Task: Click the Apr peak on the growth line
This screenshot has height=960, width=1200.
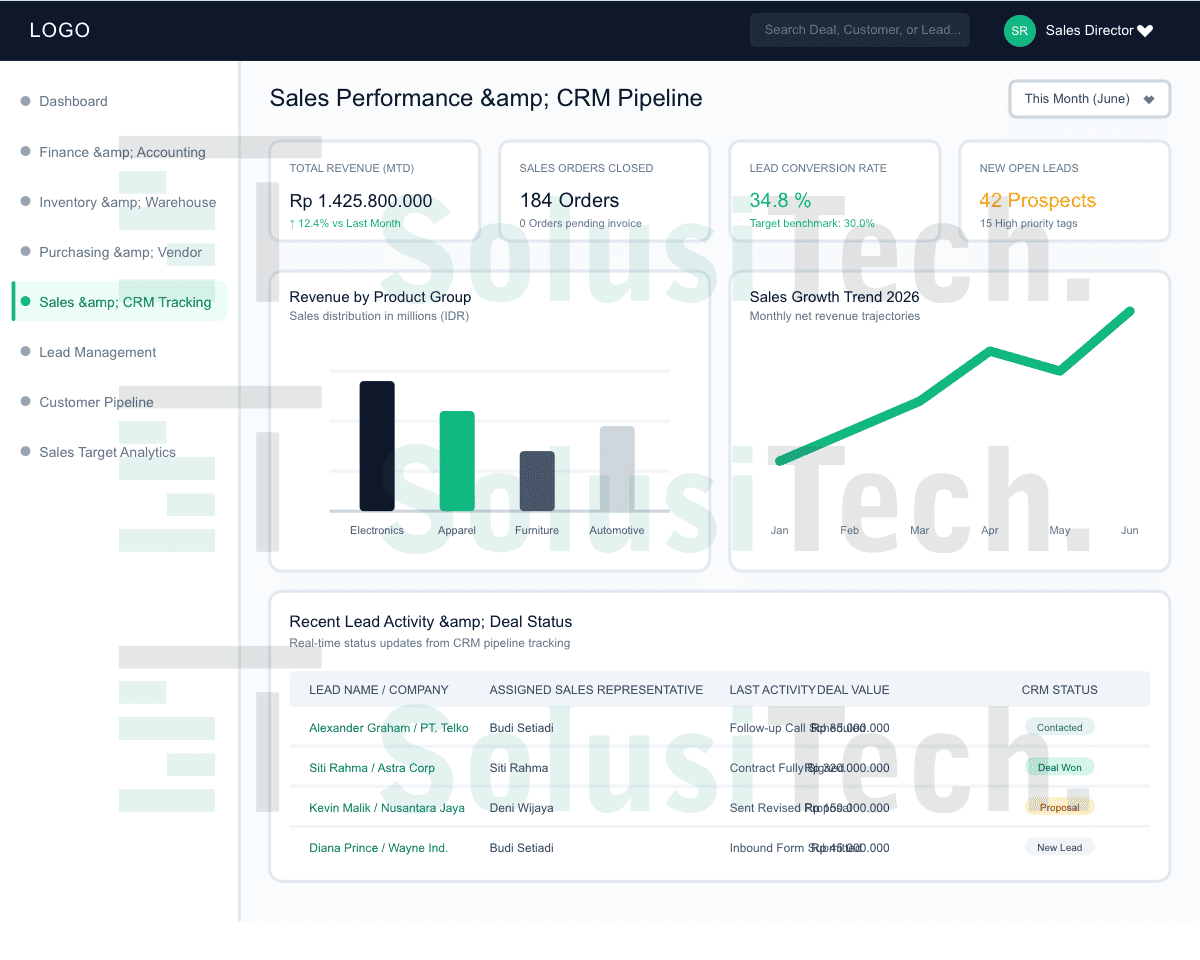Action: 990,350
